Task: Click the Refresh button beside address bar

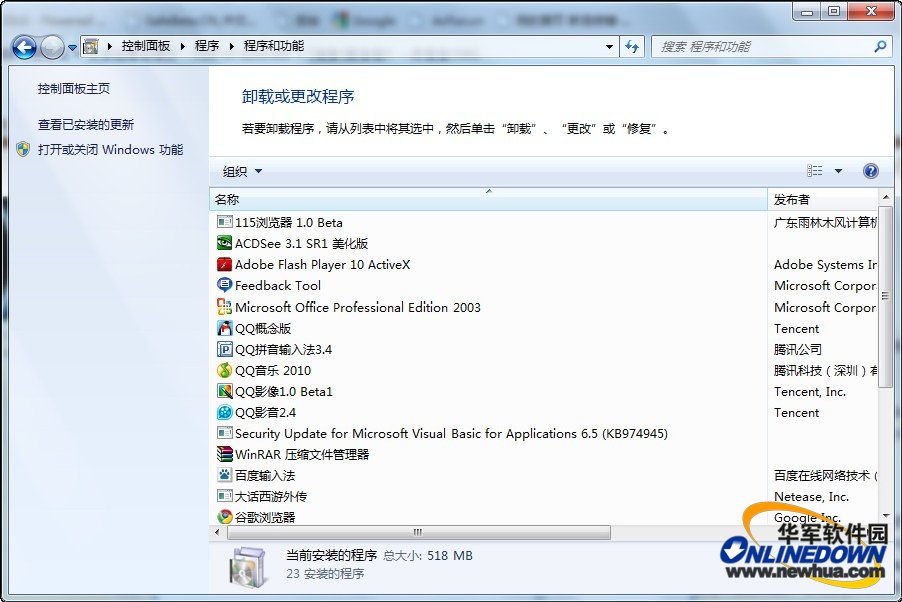Action: coord(632,47)
